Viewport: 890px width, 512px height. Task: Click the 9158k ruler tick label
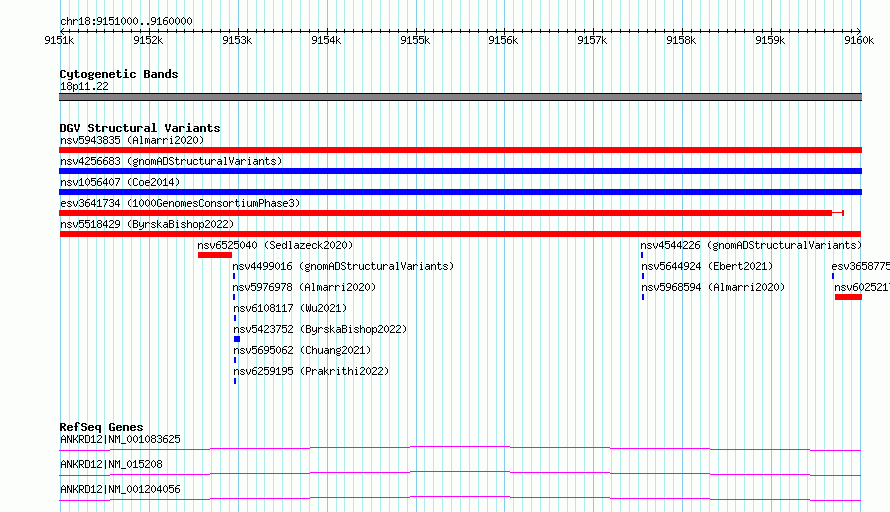point(681,40)
